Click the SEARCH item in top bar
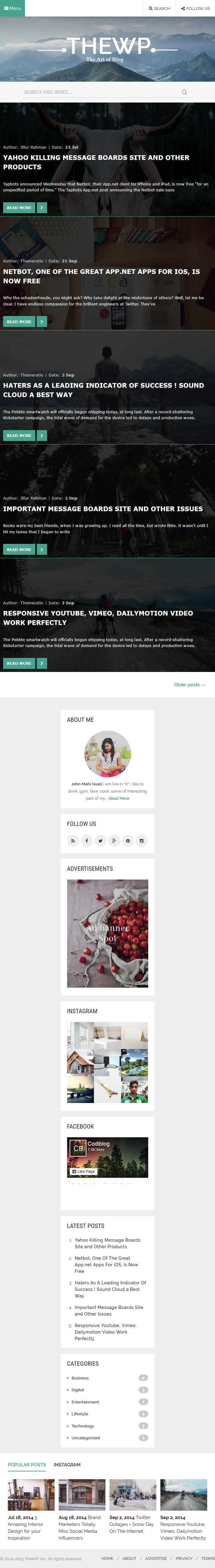 (x=159, y=8)
